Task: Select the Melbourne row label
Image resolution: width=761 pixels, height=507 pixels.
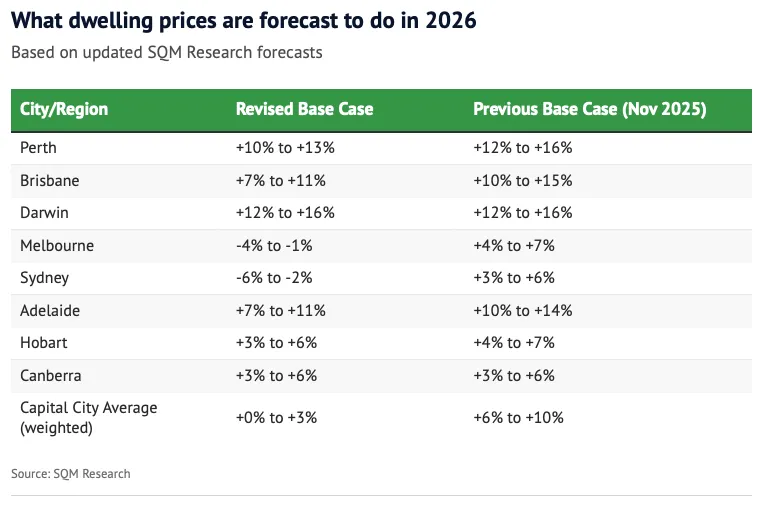Action: 56,245
